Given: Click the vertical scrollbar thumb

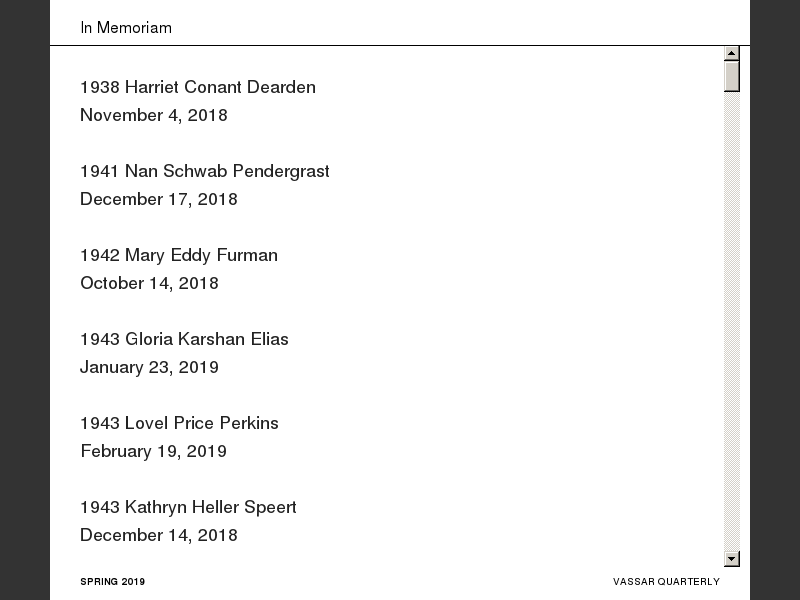Looking at the screenshot, I should tap(732, 76).
